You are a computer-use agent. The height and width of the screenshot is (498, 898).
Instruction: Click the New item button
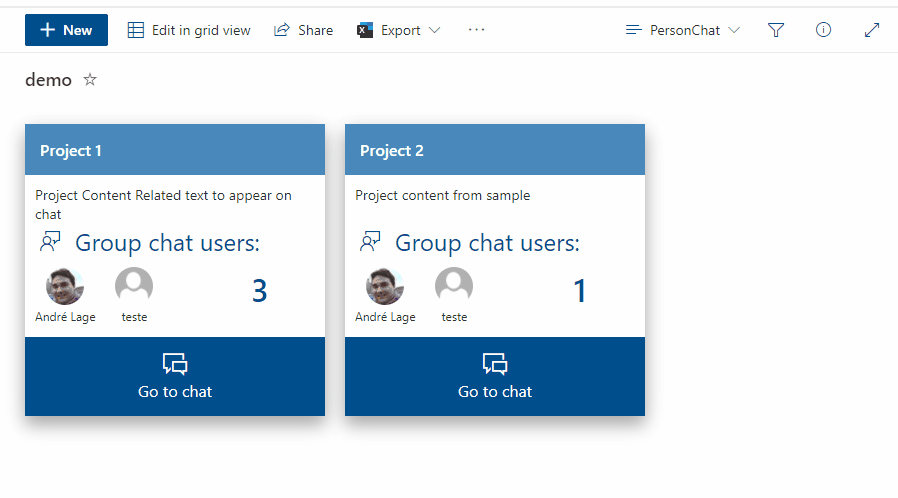point(66,30)
